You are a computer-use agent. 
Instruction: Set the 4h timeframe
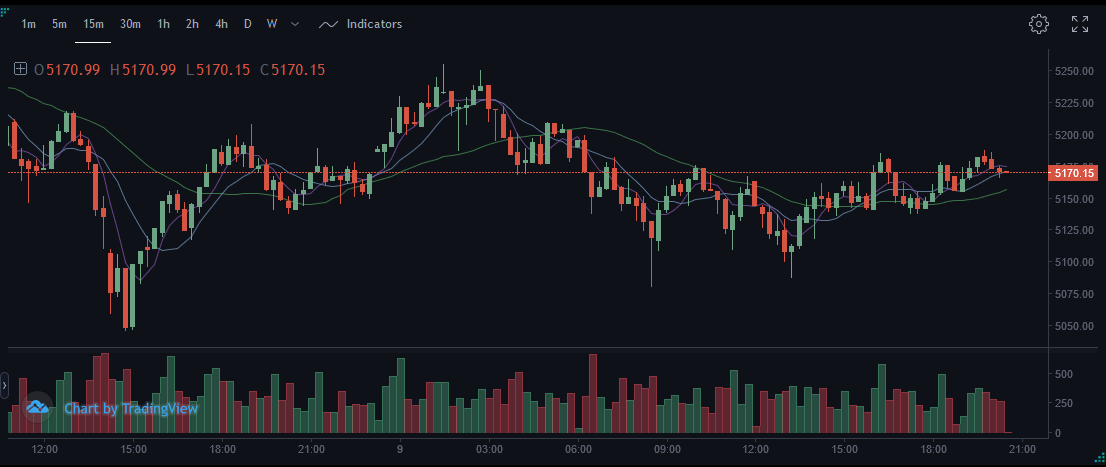click(221, 24)
